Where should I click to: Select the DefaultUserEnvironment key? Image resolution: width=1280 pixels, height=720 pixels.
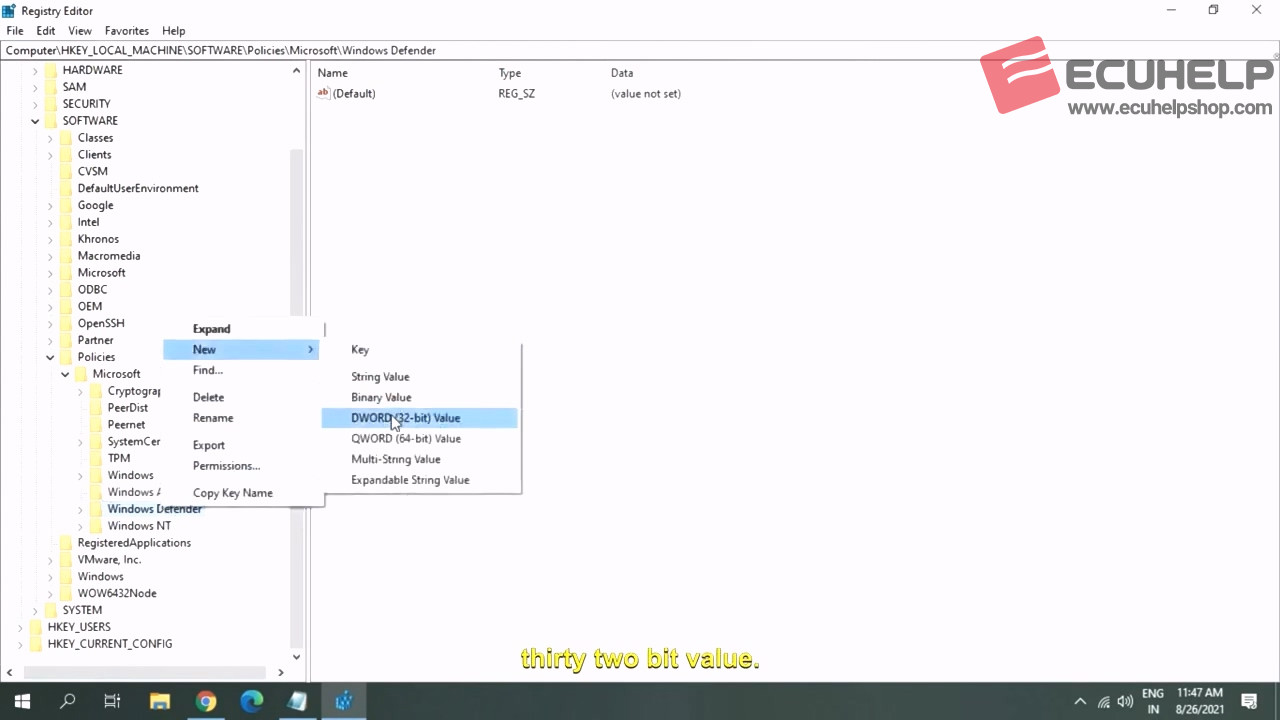(x=138, y=188)
